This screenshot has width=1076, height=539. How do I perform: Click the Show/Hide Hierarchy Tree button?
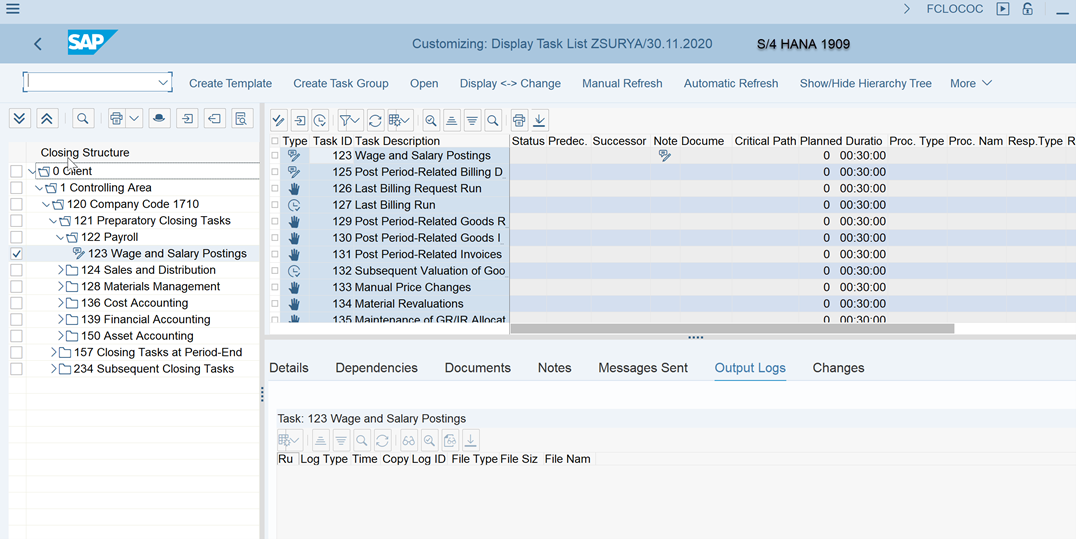tap(865, 84)
